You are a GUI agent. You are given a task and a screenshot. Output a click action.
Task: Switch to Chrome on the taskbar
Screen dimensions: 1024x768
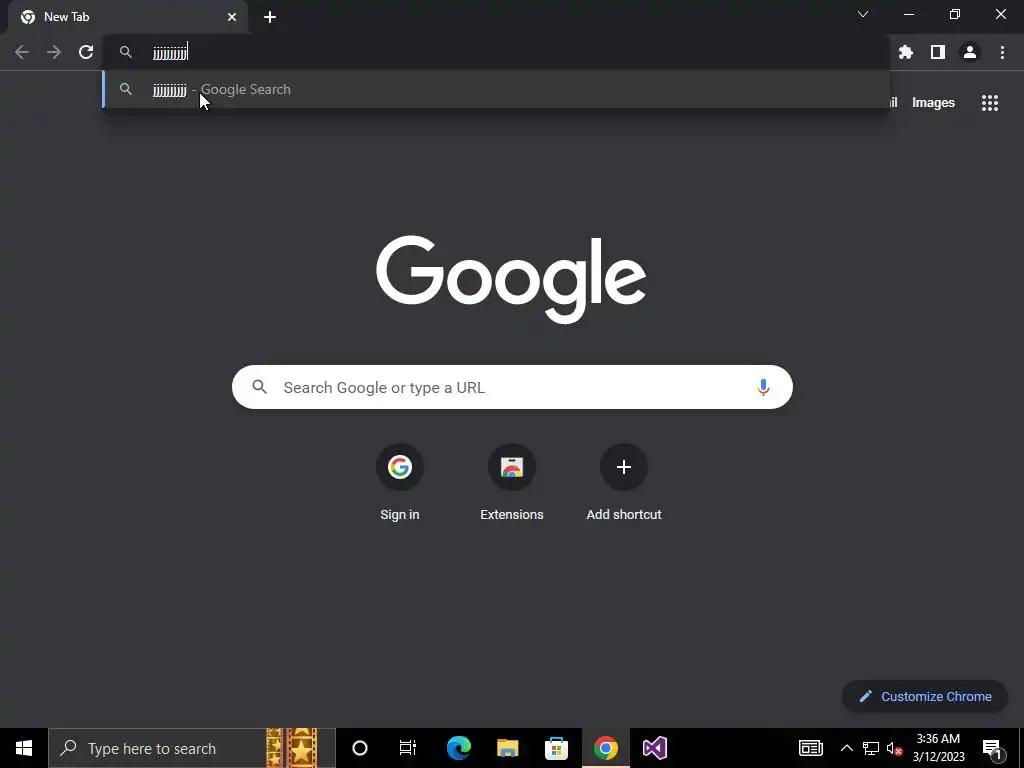click(x=605, y=748)
